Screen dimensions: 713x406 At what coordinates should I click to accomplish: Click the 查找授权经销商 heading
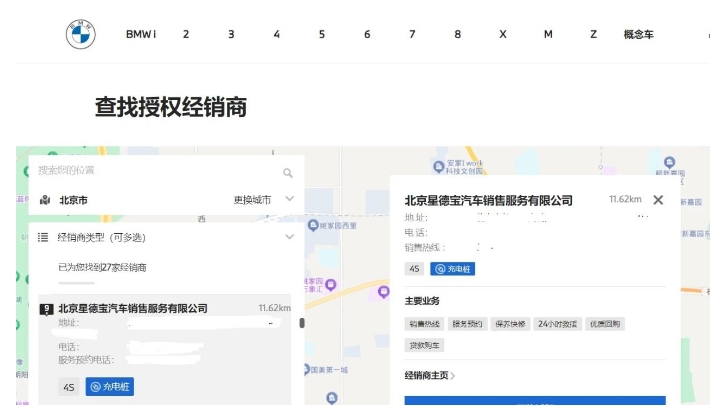pyautogui.click(x=171, y=107)
